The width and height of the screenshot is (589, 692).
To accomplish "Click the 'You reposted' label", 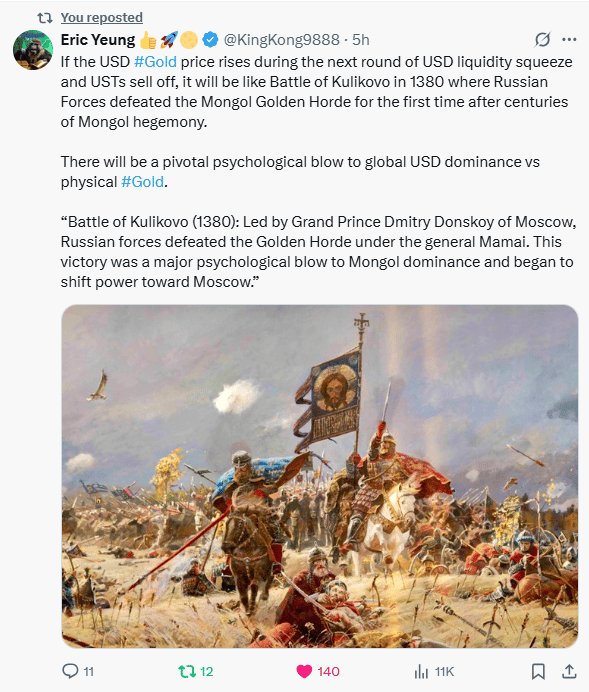I will [101, 18].
